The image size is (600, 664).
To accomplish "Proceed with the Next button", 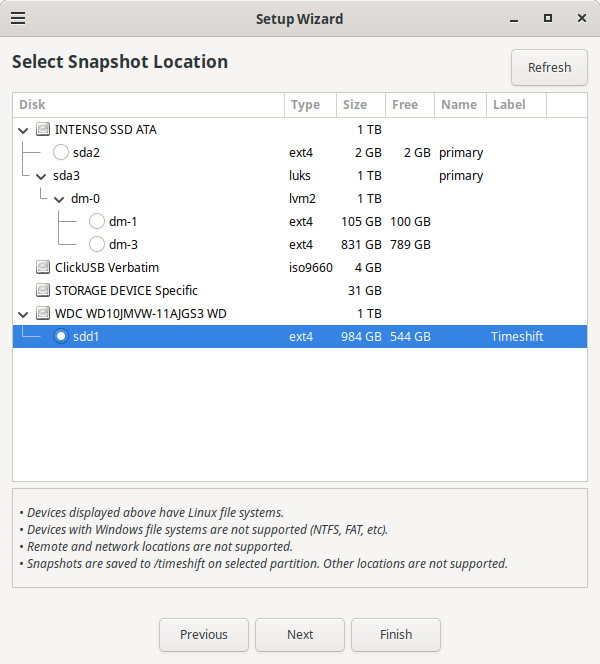I will (x=300, y=634).
